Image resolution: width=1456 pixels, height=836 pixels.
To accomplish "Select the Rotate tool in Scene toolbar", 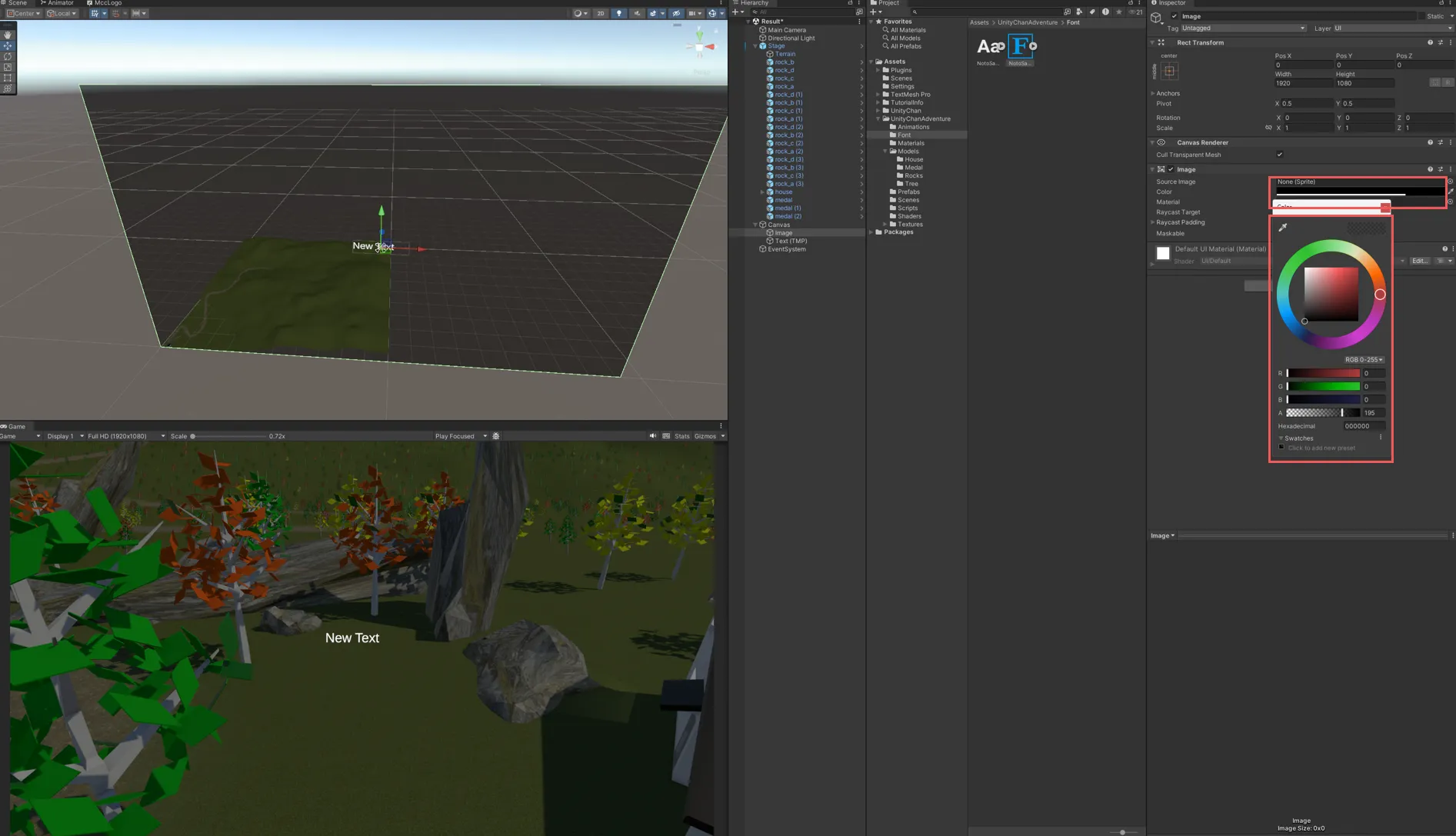I will (8, 56).
